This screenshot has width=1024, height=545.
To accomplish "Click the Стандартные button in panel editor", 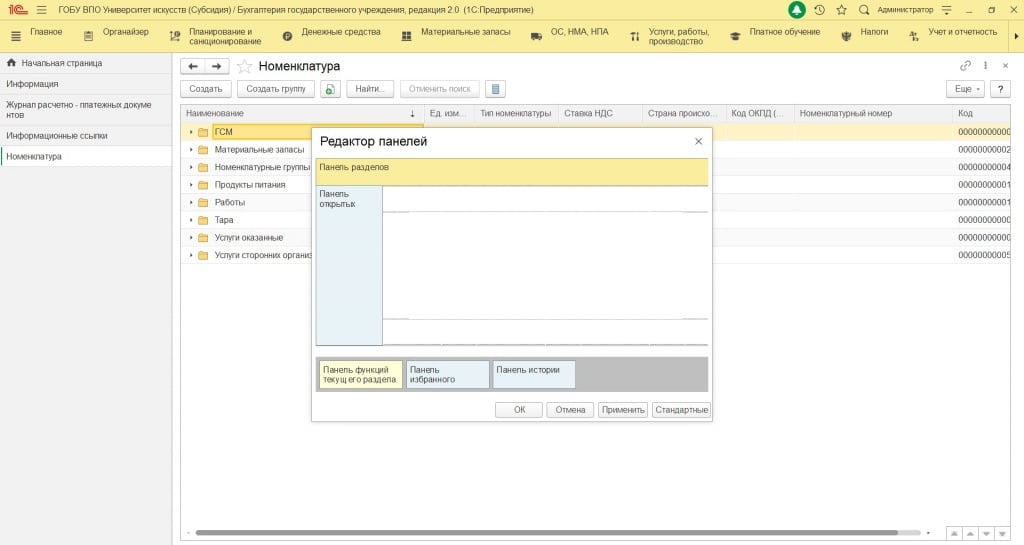I will tap(681, 410).
